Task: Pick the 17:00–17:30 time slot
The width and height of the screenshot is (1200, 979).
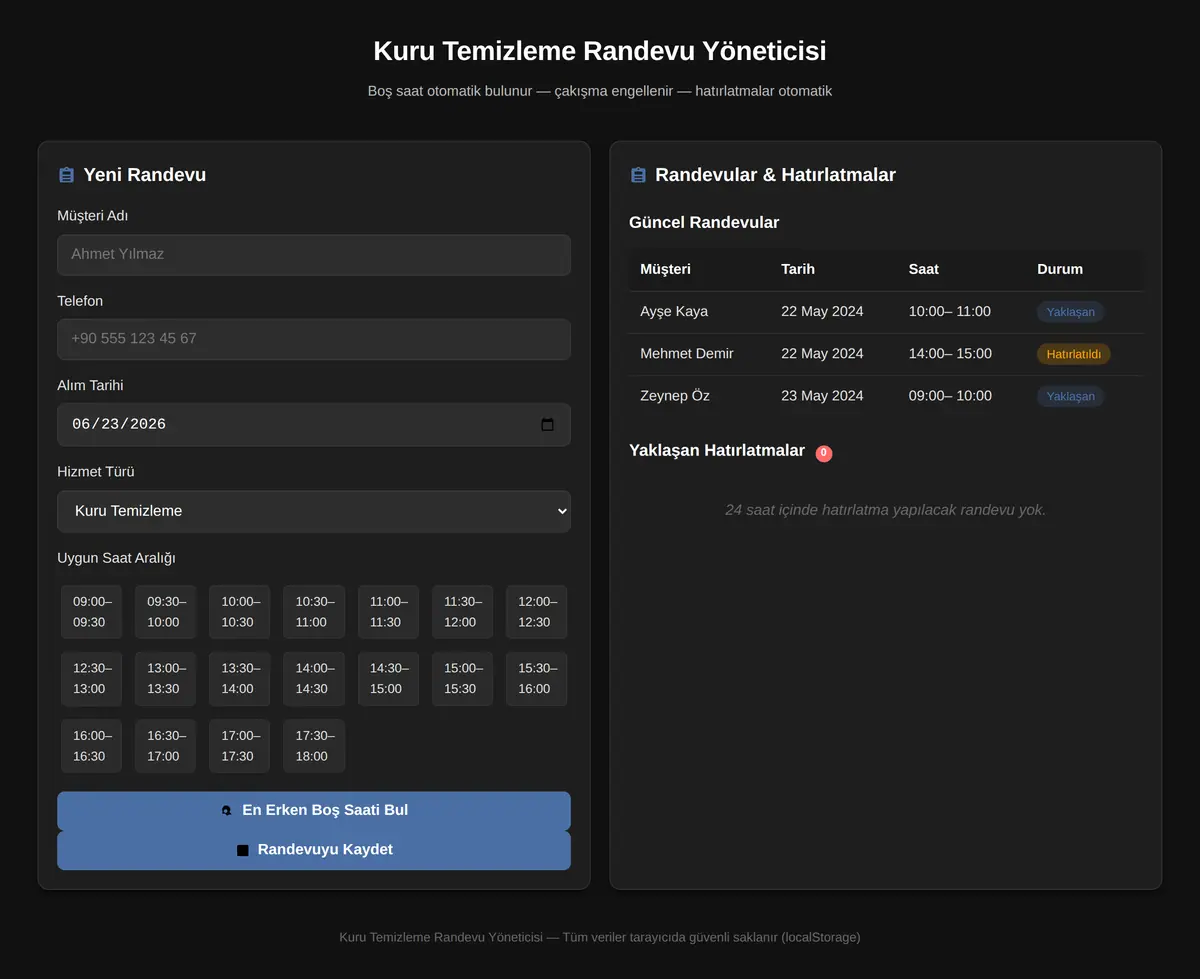Action: pos(240,746)
